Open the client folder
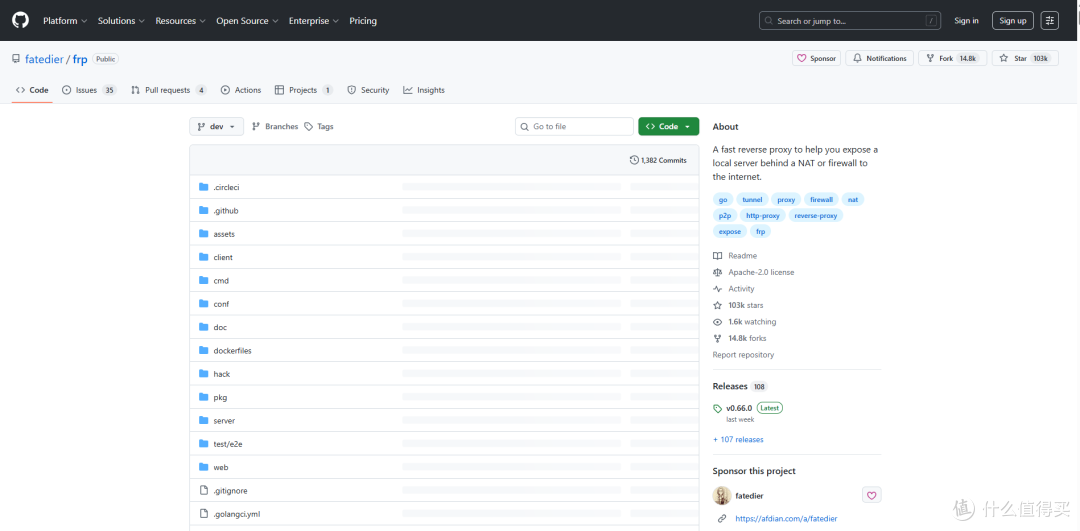This screenshot has width=1080, height=531. (x=223, y=258)
